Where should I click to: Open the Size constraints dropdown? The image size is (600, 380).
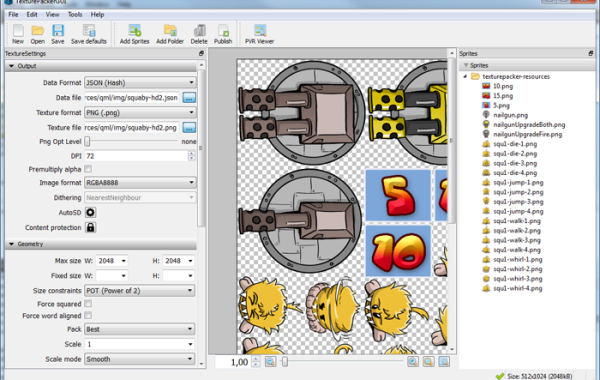click(x=140, y=290)
